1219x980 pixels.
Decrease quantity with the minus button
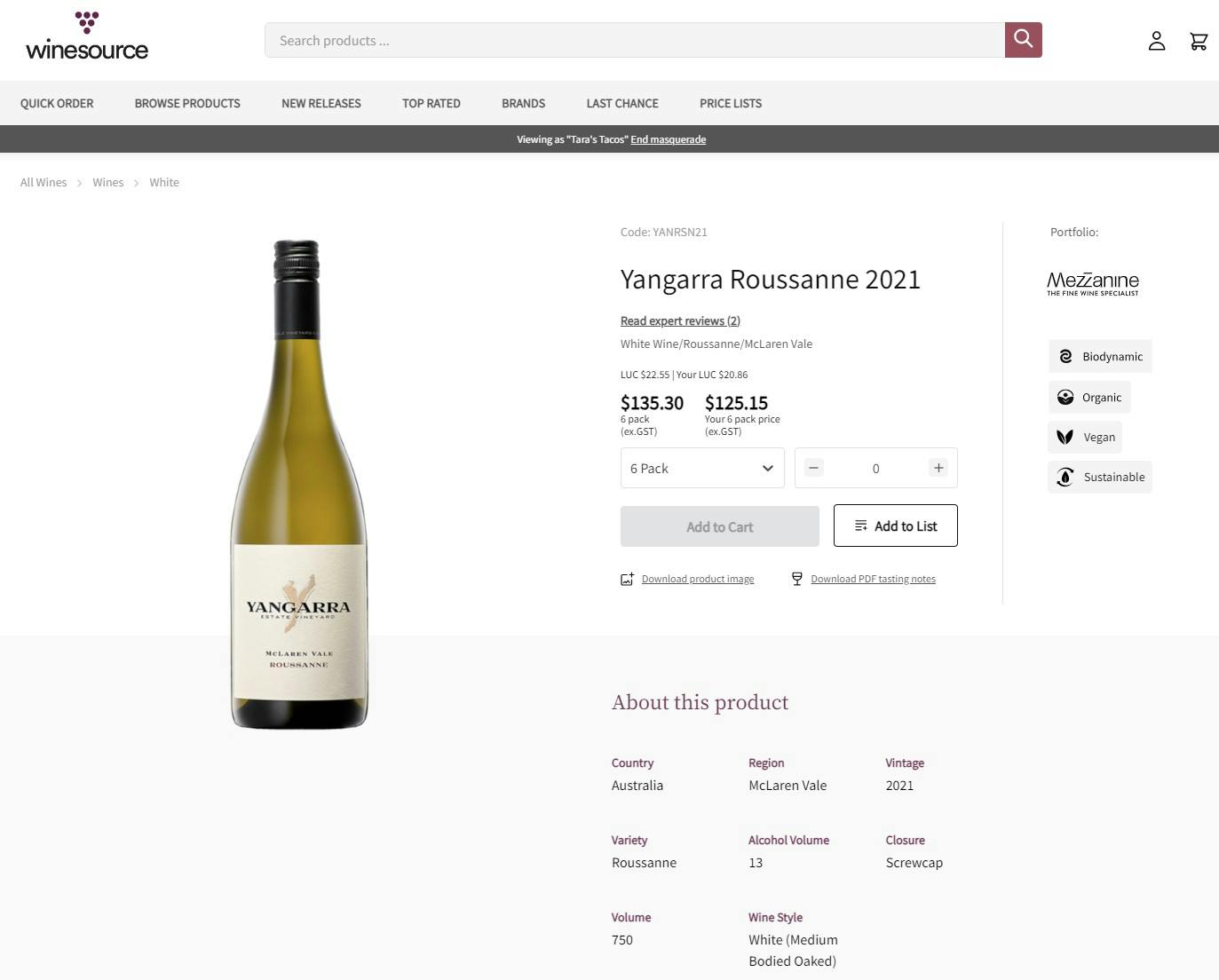pyautogui.click(x=813, y=468)
